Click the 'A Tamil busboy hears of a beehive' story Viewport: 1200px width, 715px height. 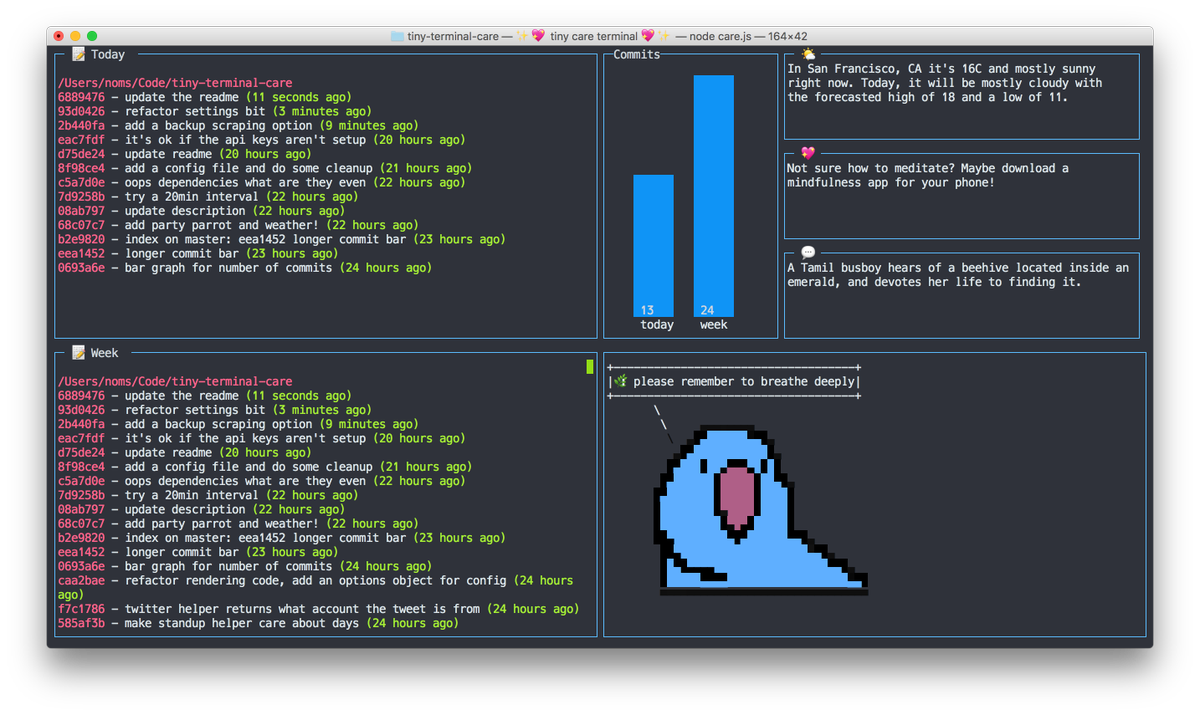[x=958, y=275]
